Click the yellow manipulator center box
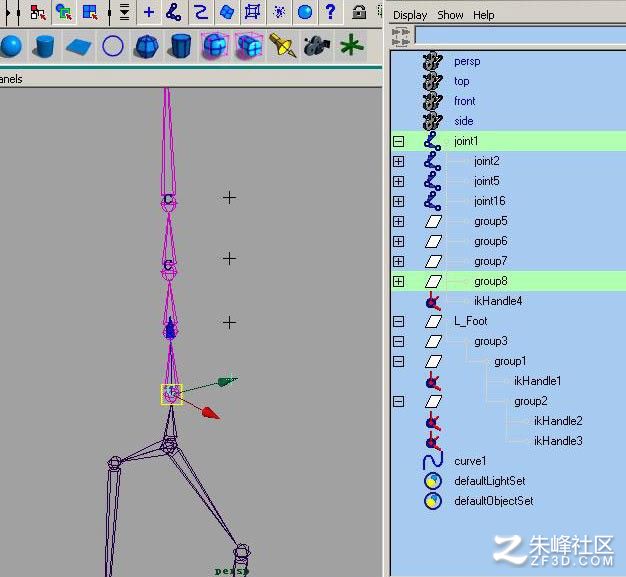The image size is (626, 577). 172,395
